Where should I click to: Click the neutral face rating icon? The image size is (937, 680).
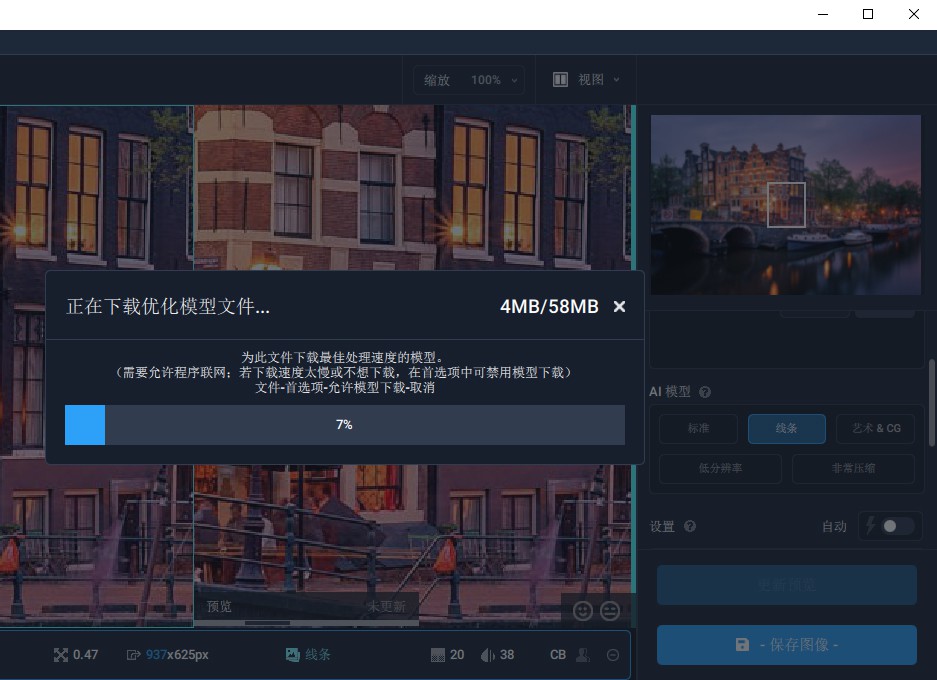610,611
